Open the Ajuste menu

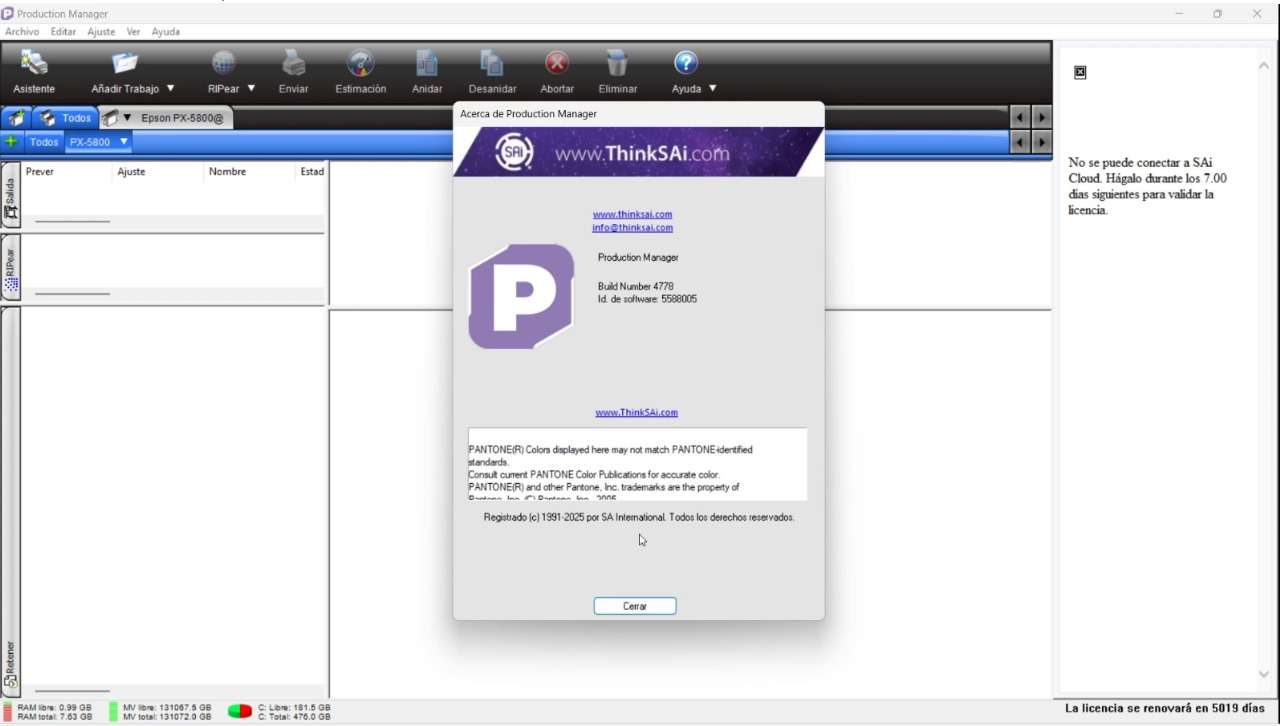coord(101,32)
